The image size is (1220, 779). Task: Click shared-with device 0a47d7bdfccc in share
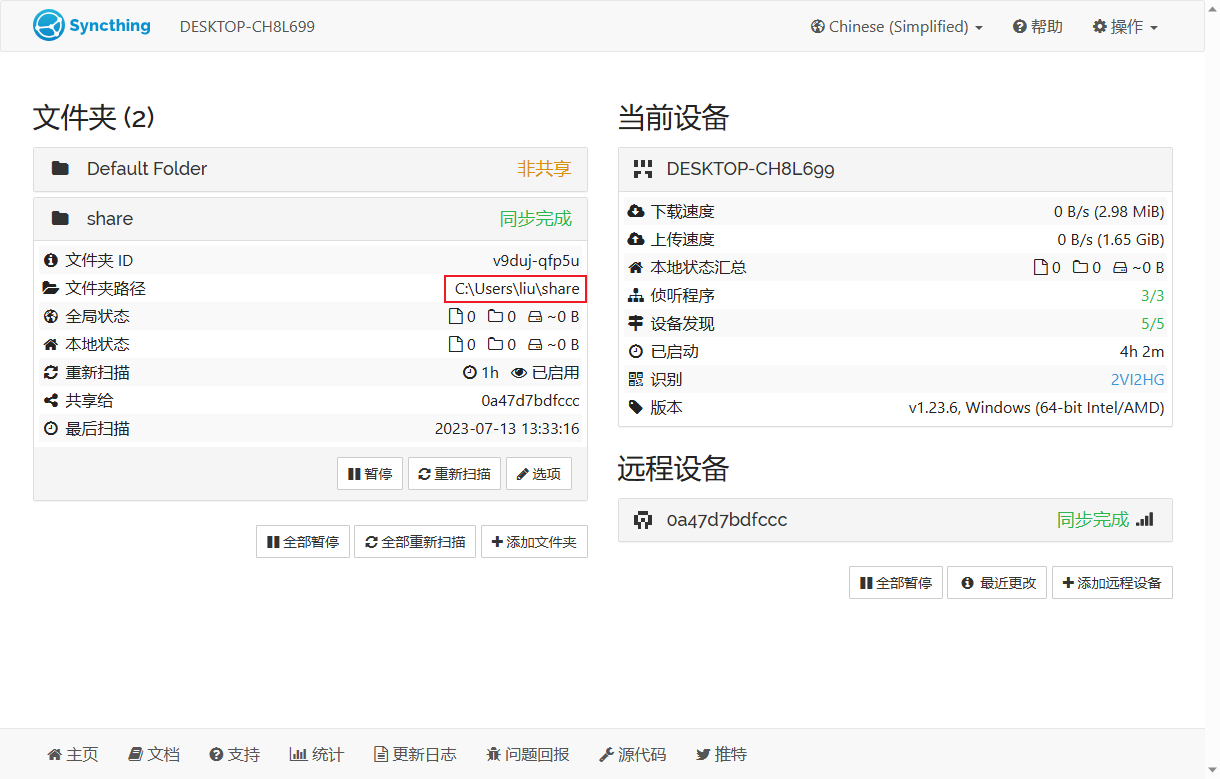click(x=531, y=401)
